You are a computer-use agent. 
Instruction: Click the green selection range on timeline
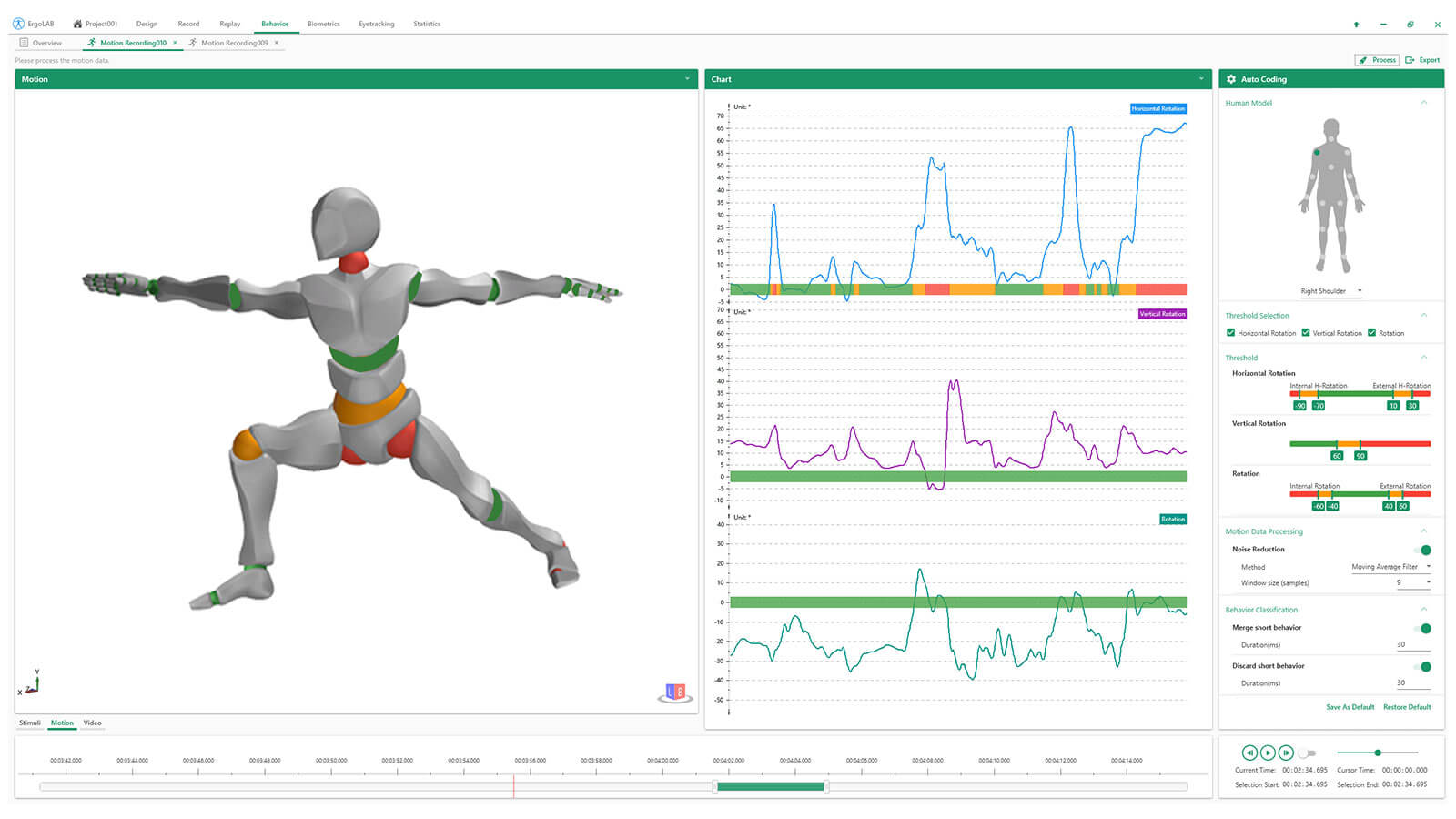click(771, 786)
